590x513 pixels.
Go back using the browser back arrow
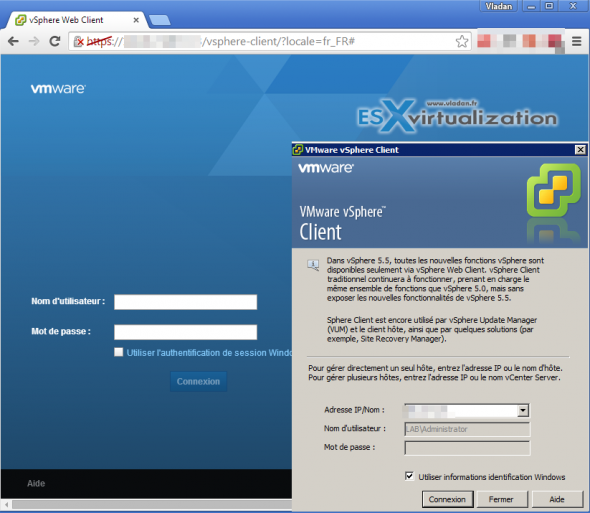click(x=13, y=41)
